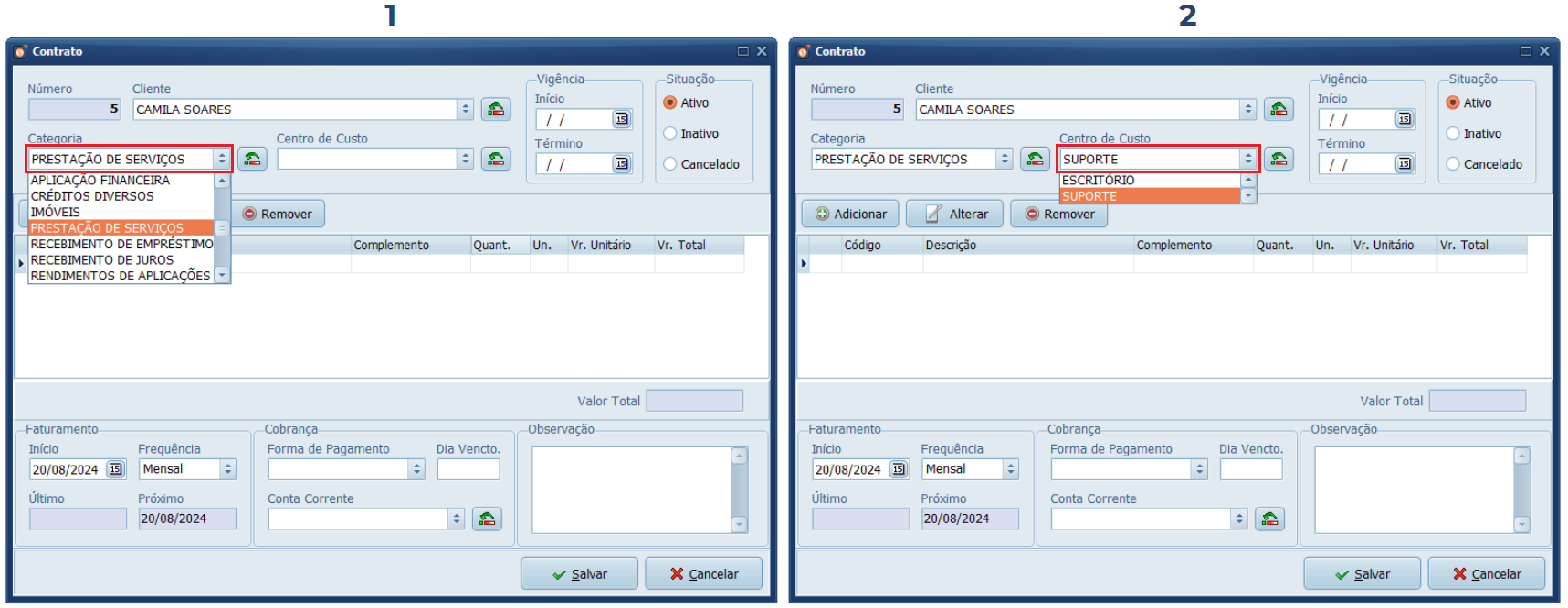Screen dimensions: 1568x608
Task: Choose the Ativo situação option in window 2
Action: pos(1453,102)
